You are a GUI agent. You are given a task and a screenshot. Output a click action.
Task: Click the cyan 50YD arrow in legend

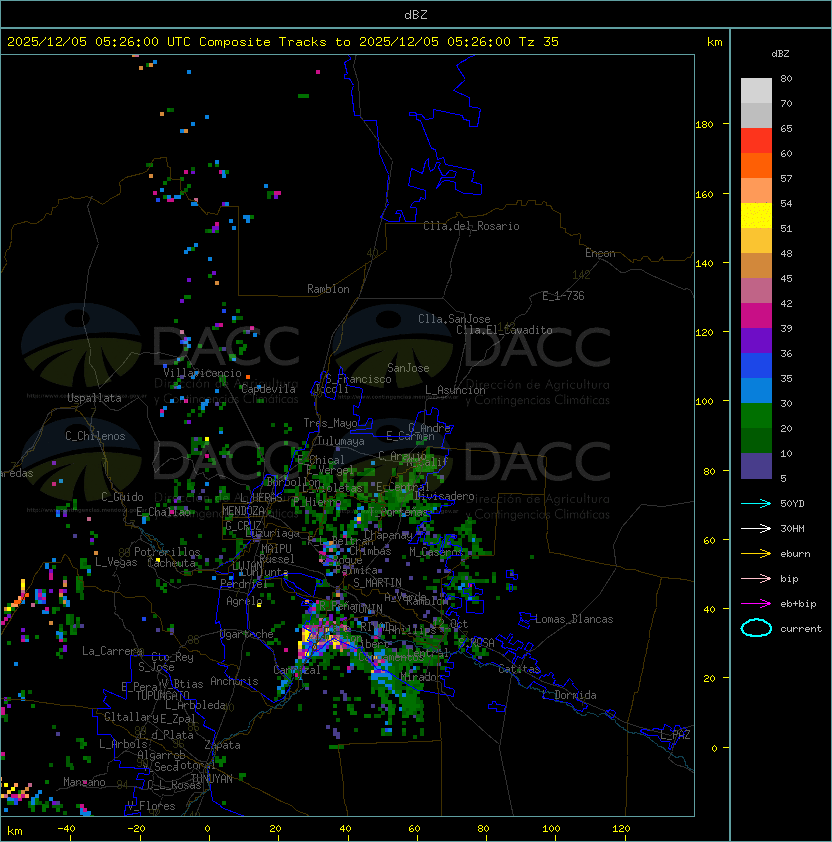click(x=756, y=503)
